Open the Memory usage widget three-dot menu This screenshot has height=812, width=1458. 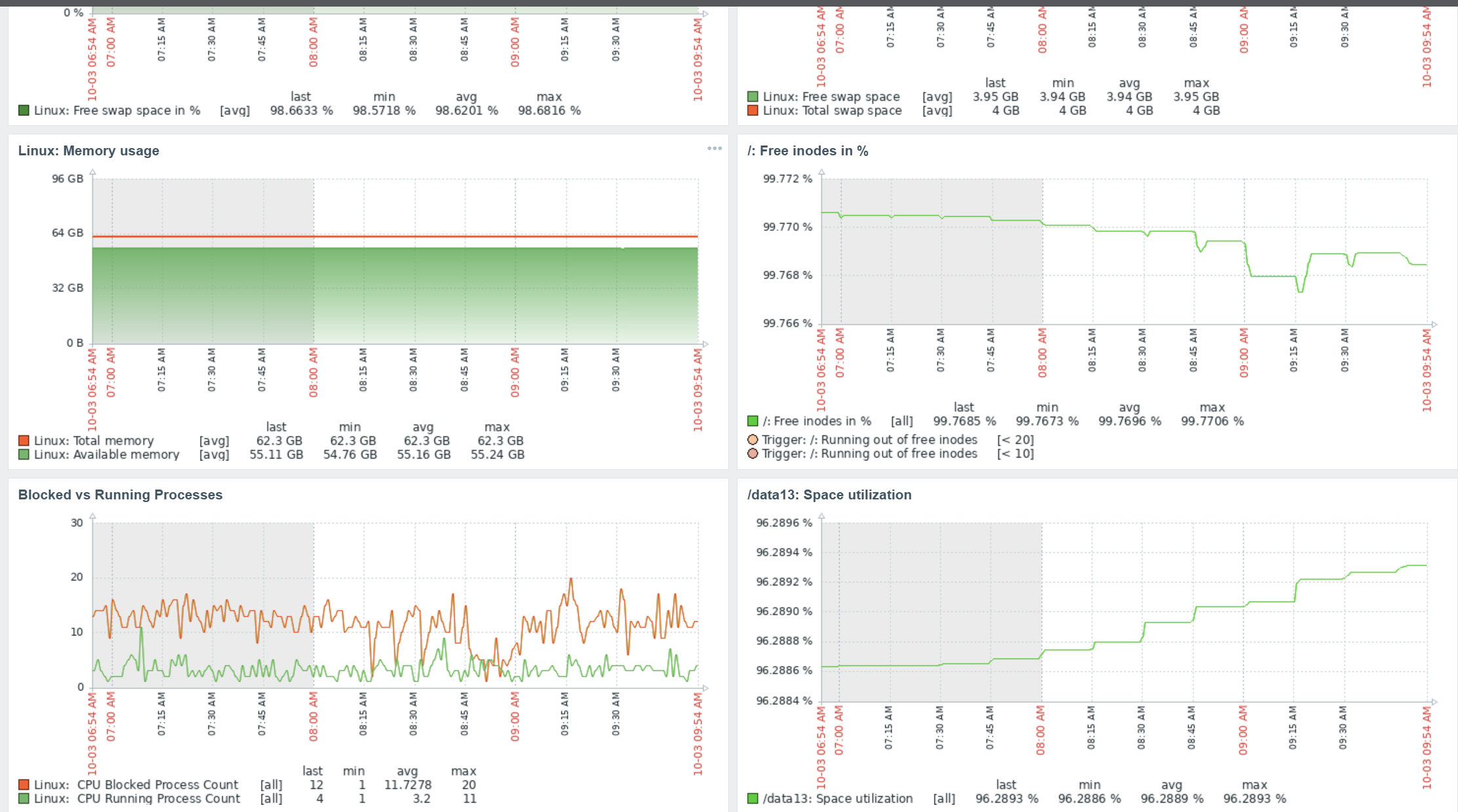[x=714, y=149]
